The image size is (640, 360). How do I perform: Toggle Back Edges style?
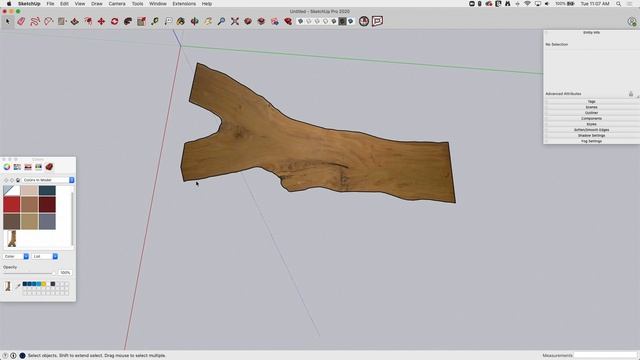click(x=309, y=21)
